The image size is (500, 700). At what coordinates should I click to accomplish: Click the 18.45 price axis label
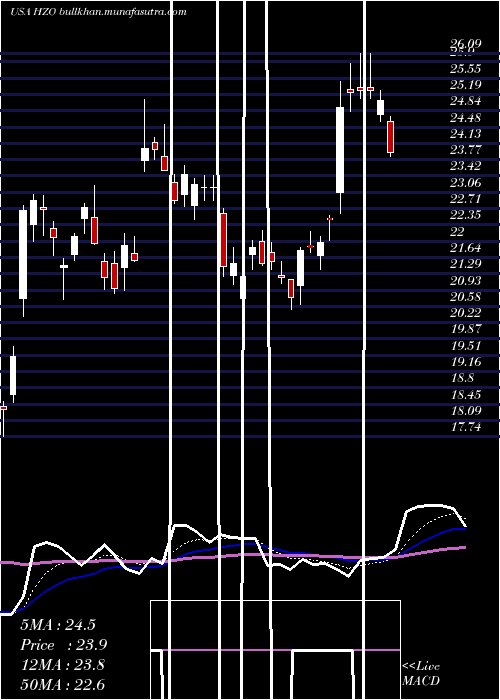click(x=465, y=395)
